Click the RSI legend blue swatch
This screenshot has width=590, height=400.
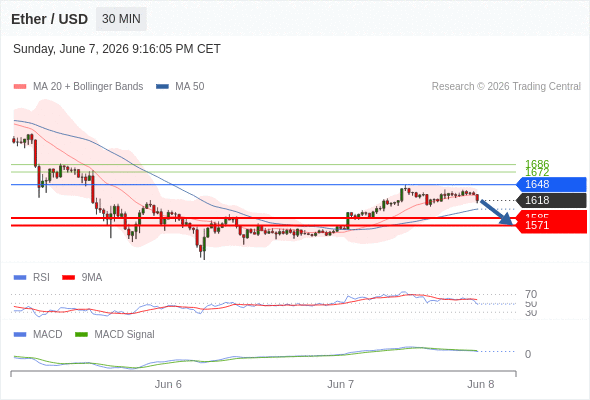[x=20, y=278]
